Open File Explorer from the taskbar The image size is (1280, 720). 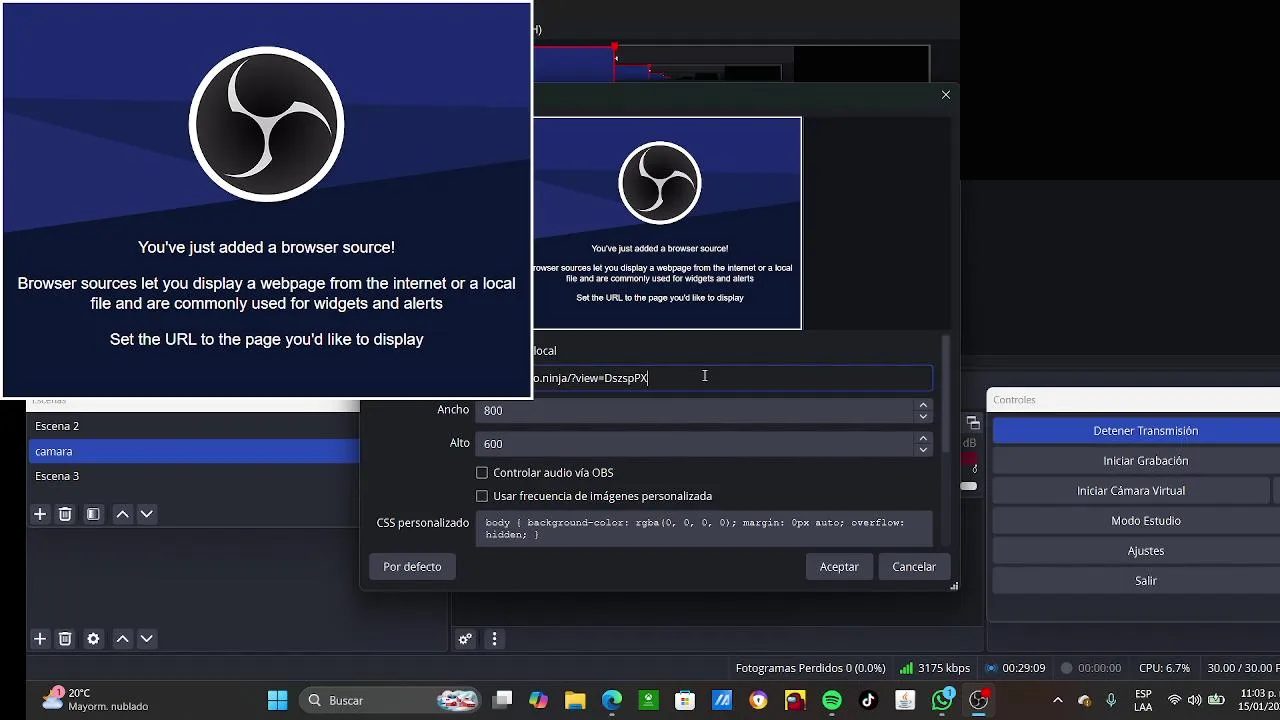[575, 701]
